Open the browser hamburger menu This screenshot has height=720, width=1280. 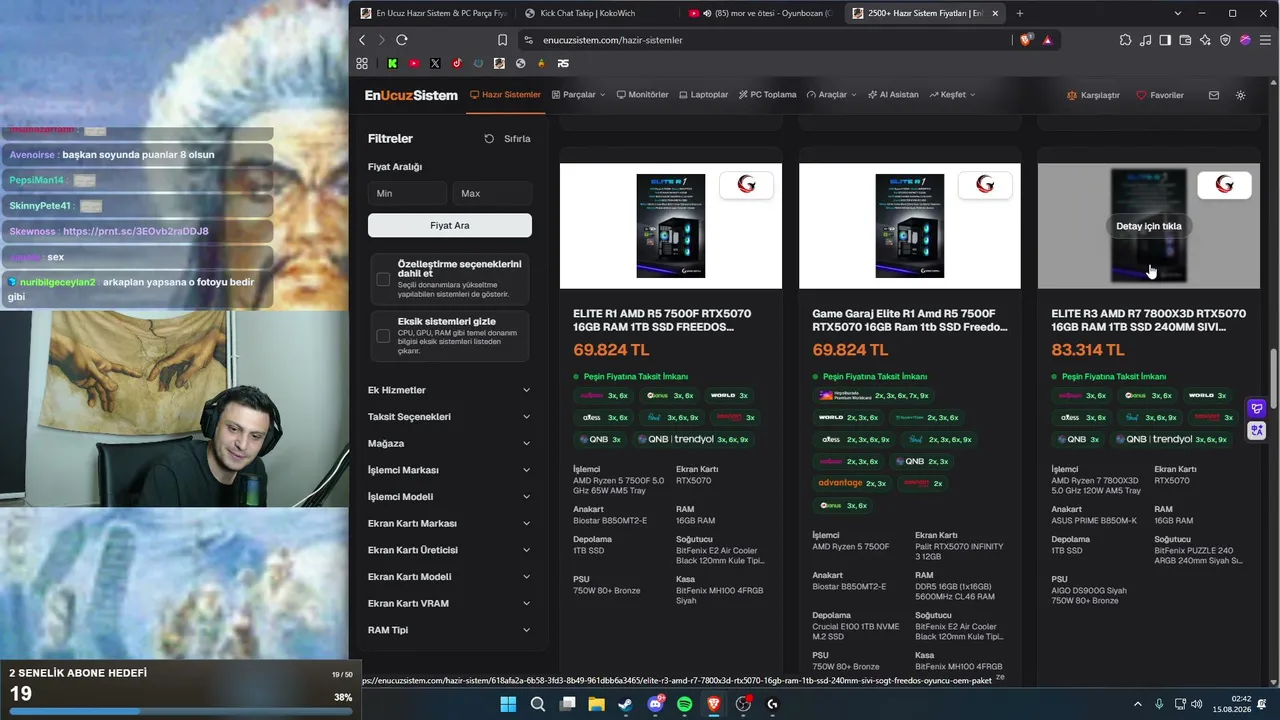[1263, 40]
